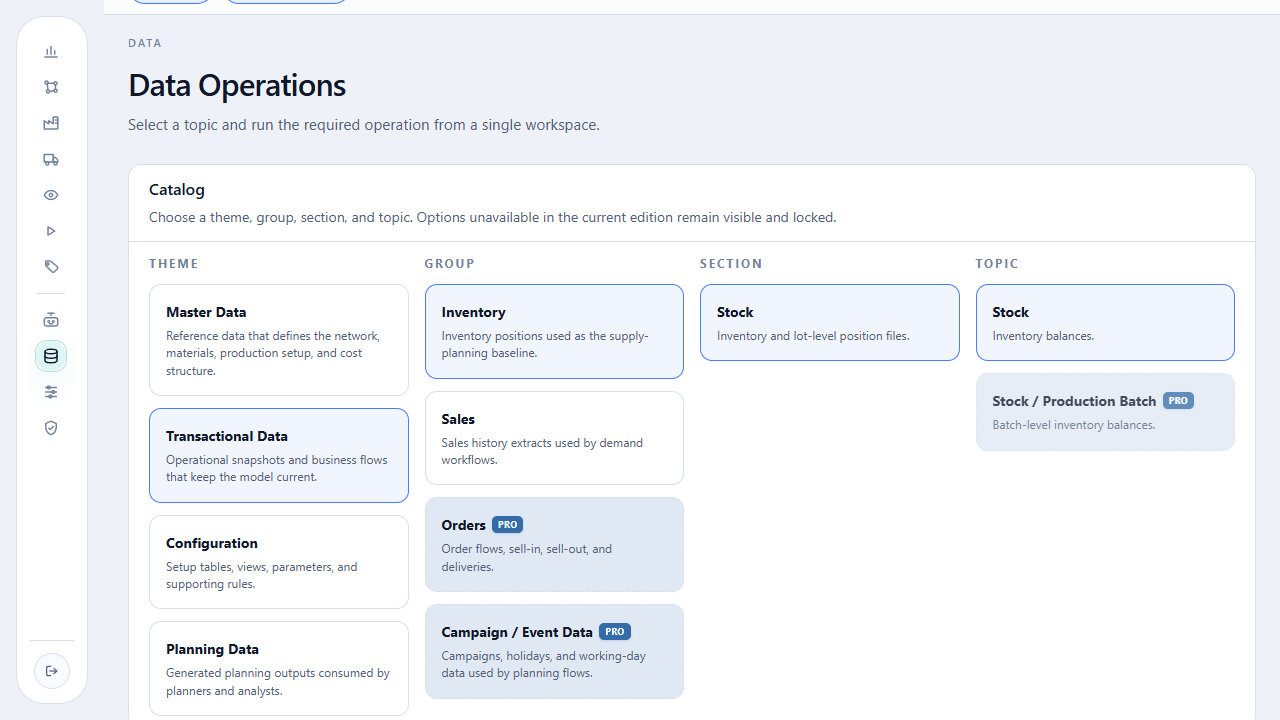
Task: Click the Catalog panel title
Action: [177, 189]
